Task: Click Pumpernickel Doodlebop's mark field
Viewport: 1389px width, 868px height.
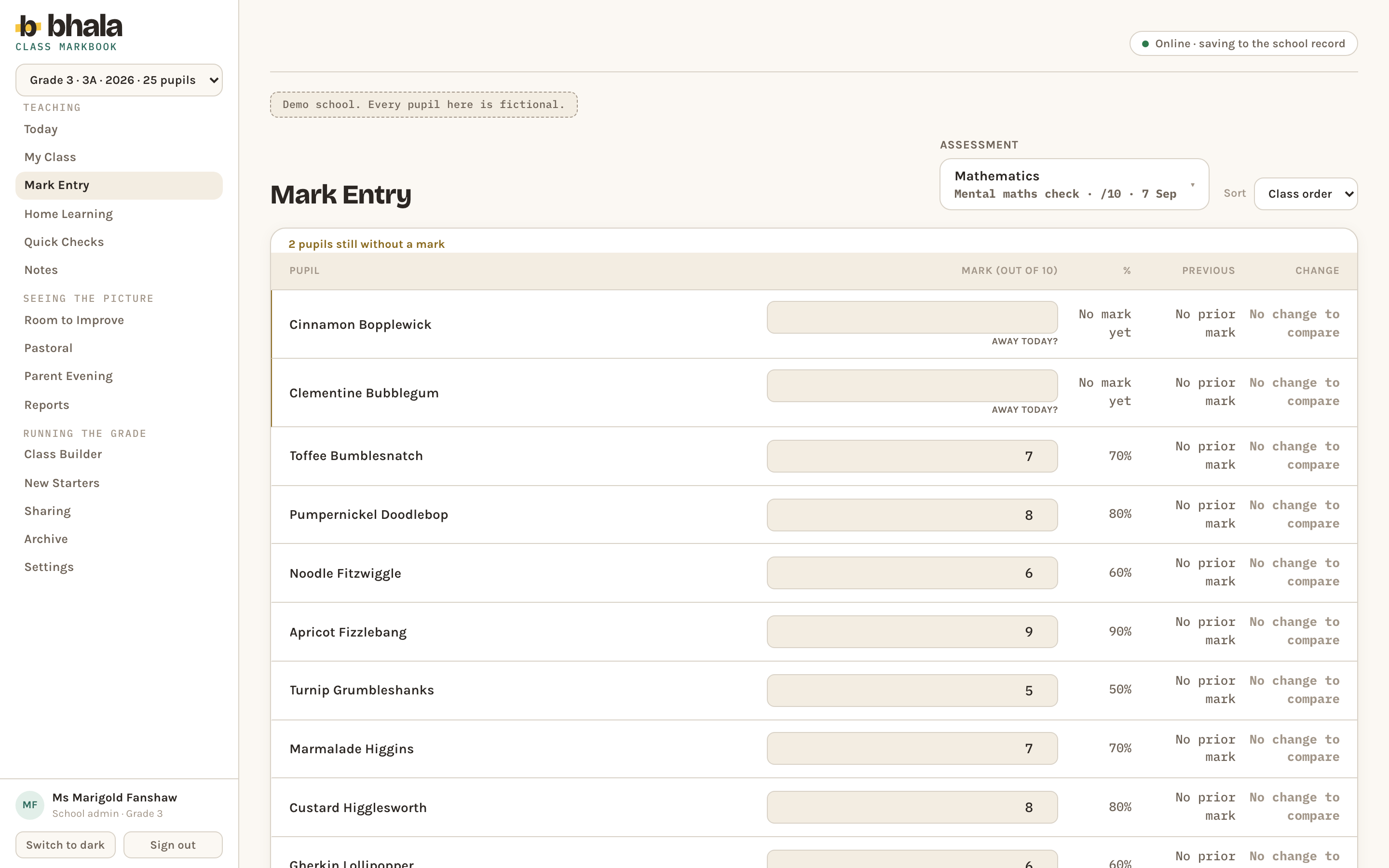Action: coord(912,515)
